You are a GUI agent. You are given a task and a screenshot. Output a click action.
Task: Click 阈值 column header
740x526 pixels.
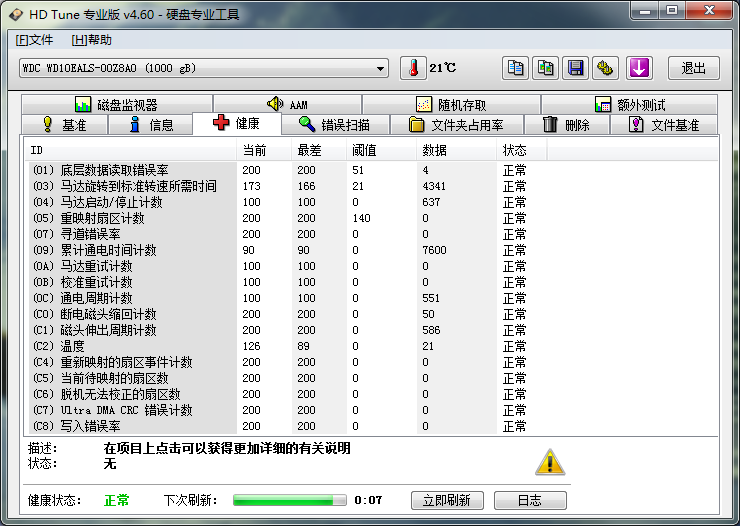[x=381, y=150]
